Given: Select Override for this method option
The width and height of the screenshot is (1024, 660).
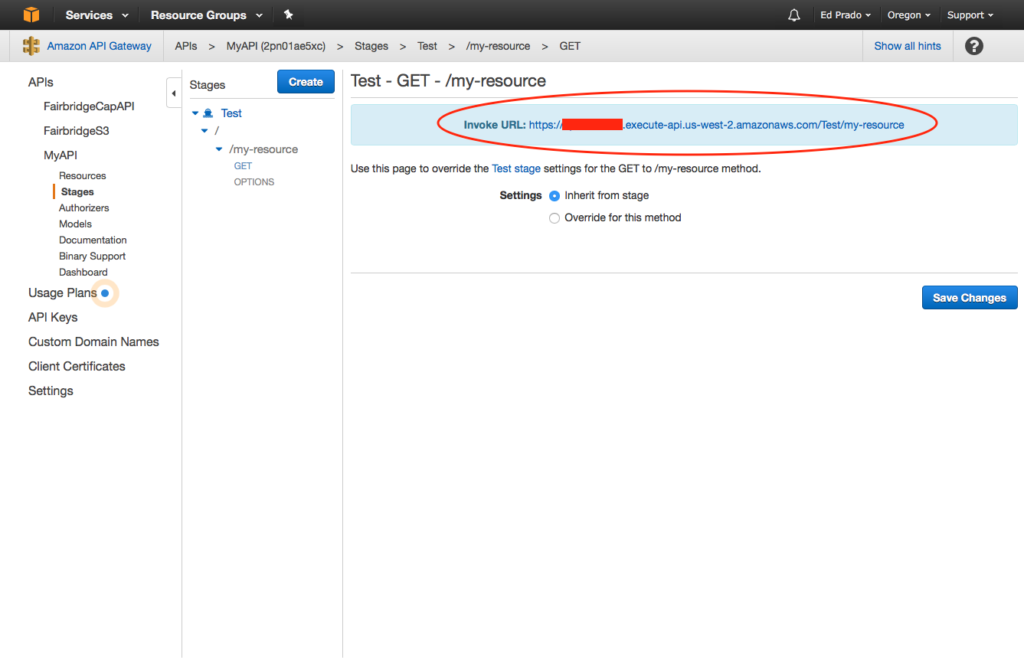Looking at the screenshot, I should [555, 218].
